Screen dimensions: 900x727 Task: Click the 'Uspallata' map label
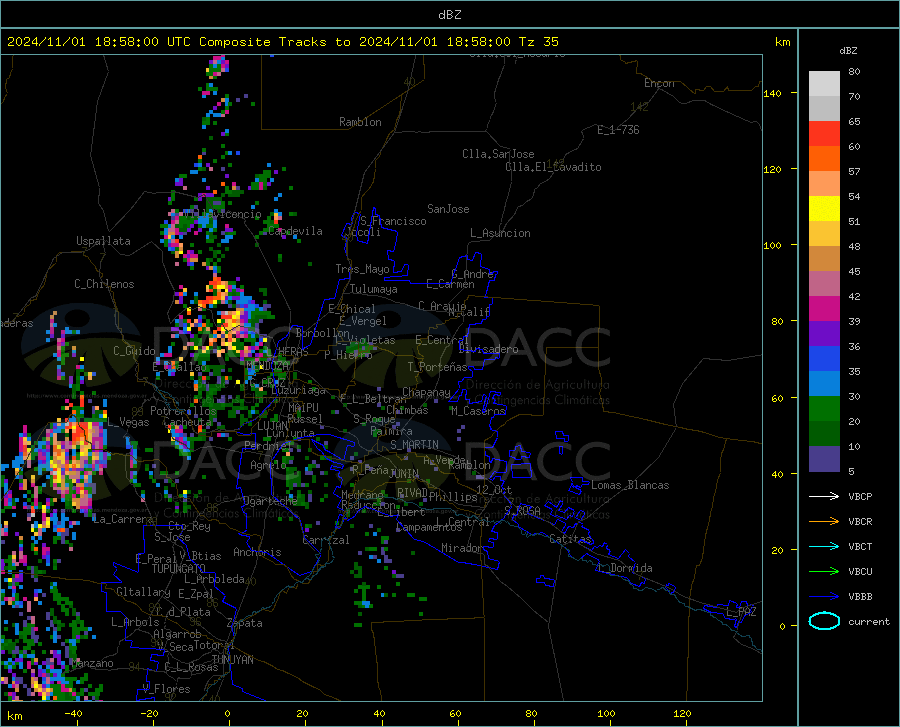pos(103,242)
